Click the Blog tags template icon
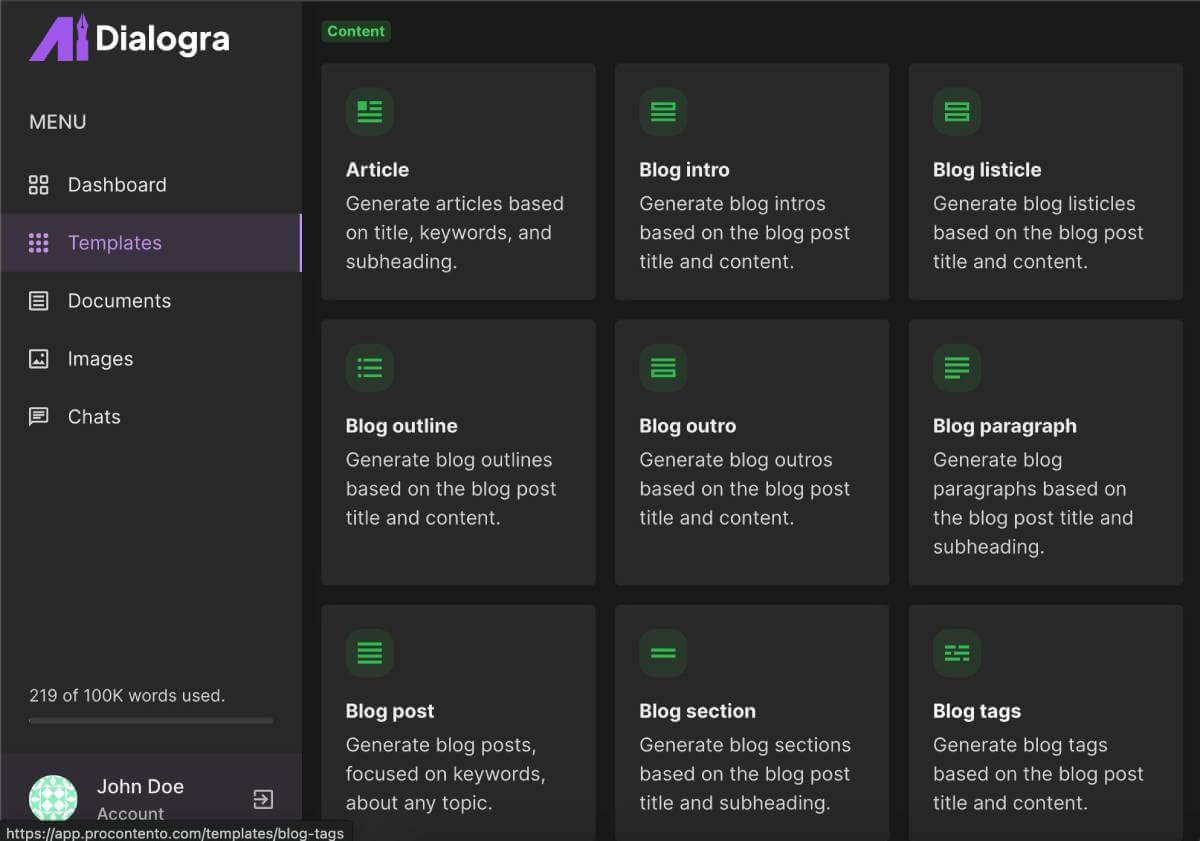The width and height of the screenshot is (1200, 841). (x=957, y=653)
